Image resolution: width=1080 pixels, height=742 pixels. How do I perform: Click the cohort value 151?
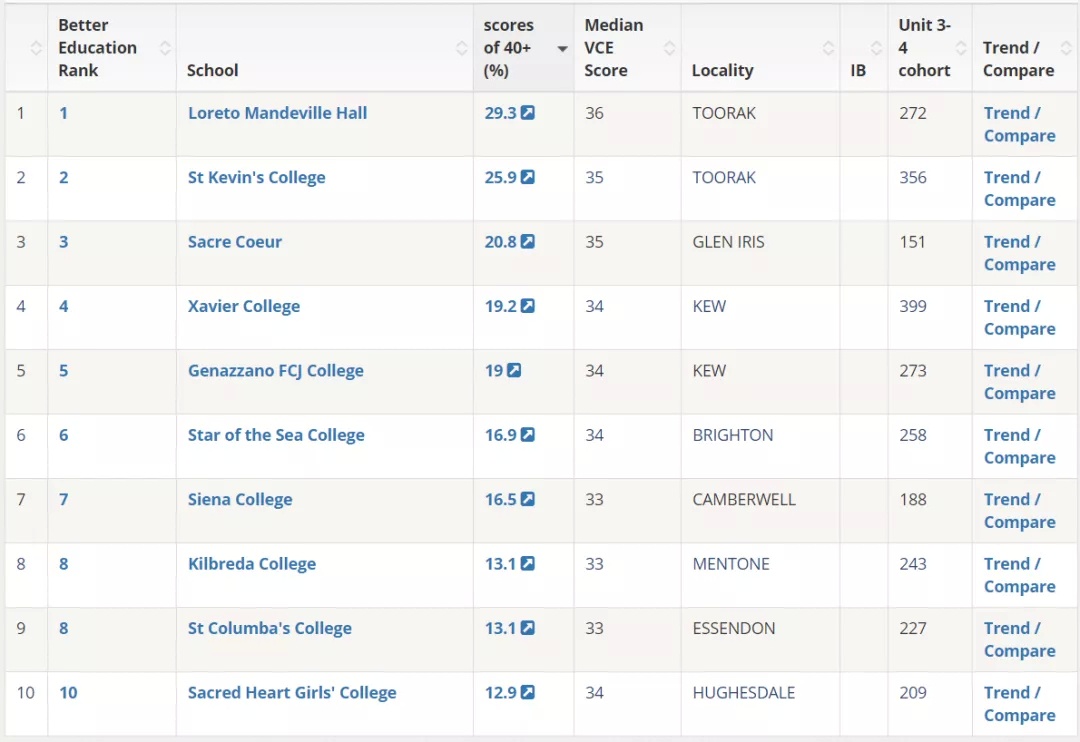tap(912, 242)
